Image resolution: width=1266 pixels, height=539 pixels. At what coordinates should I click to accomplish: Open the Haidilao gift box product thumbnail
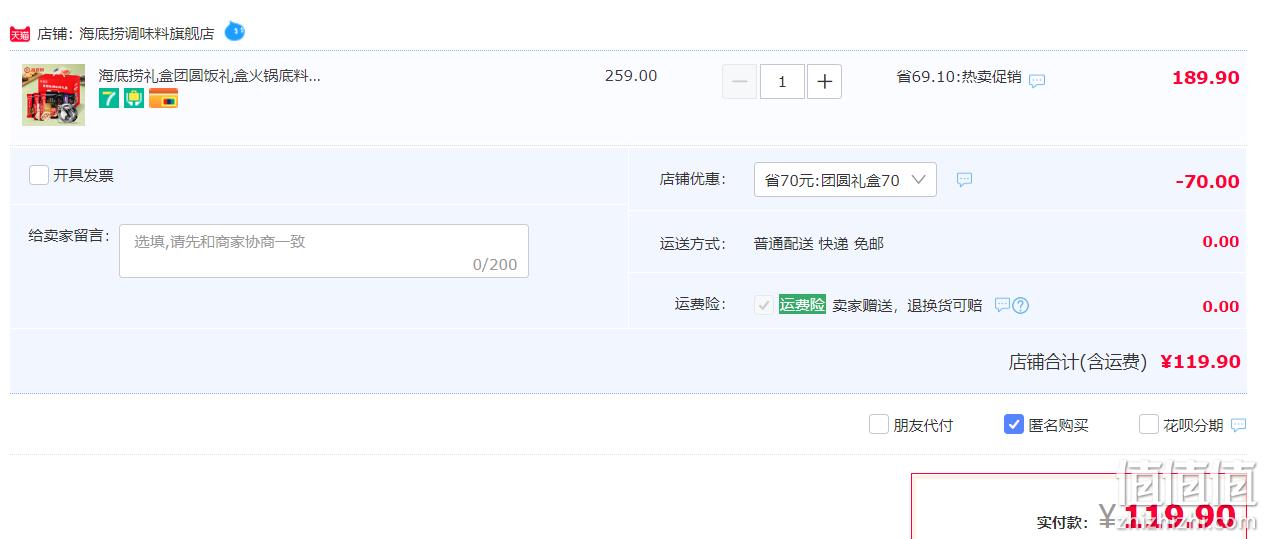click(x=54, y=95)
